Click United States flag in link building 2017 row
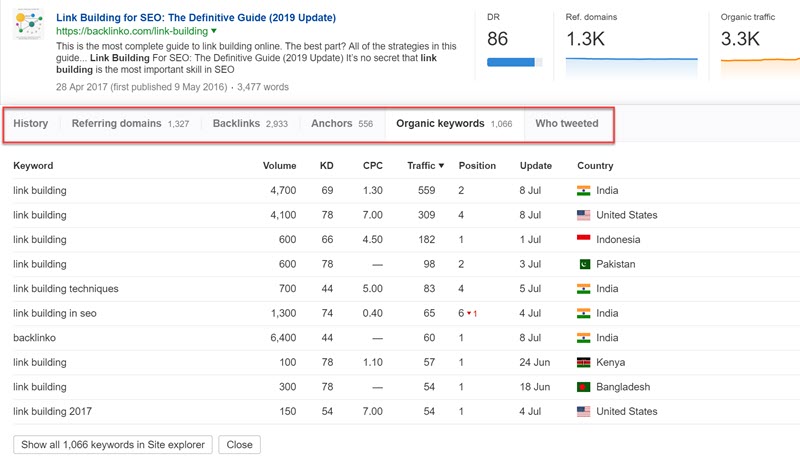 584,412
